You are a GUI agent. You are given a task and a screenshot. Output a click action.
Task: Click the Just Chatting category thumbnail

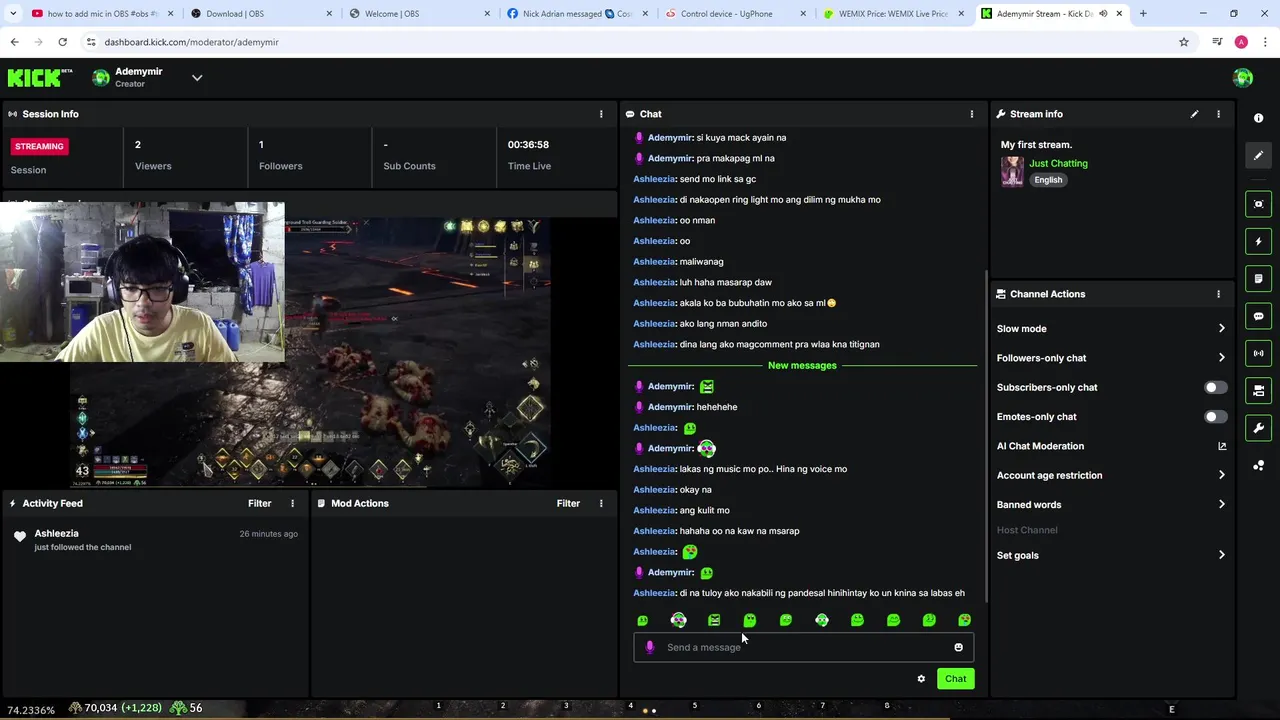(1012, 171)
